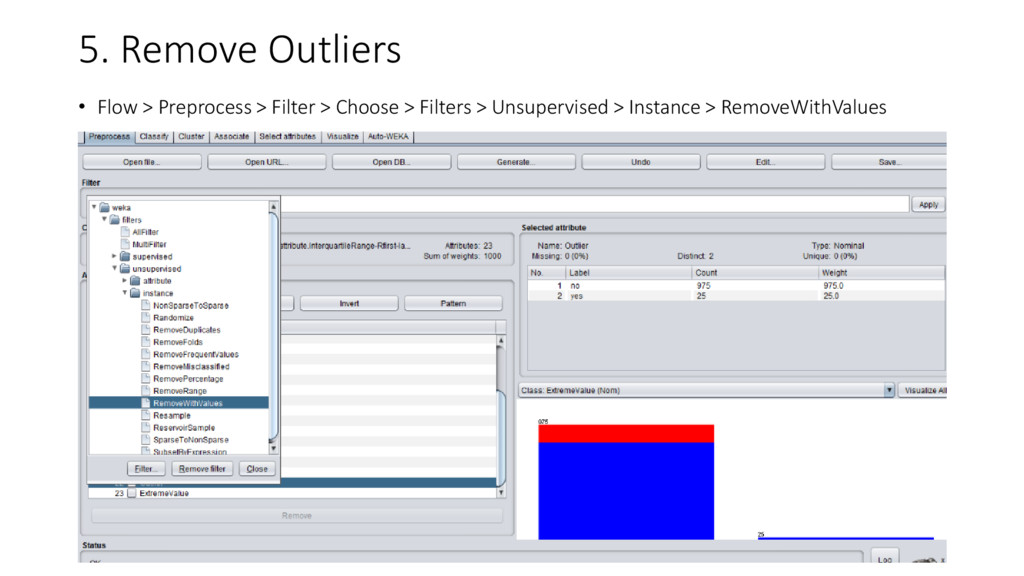Click the red histogram bar segment

pyautogui.click(x=626, y=434)
